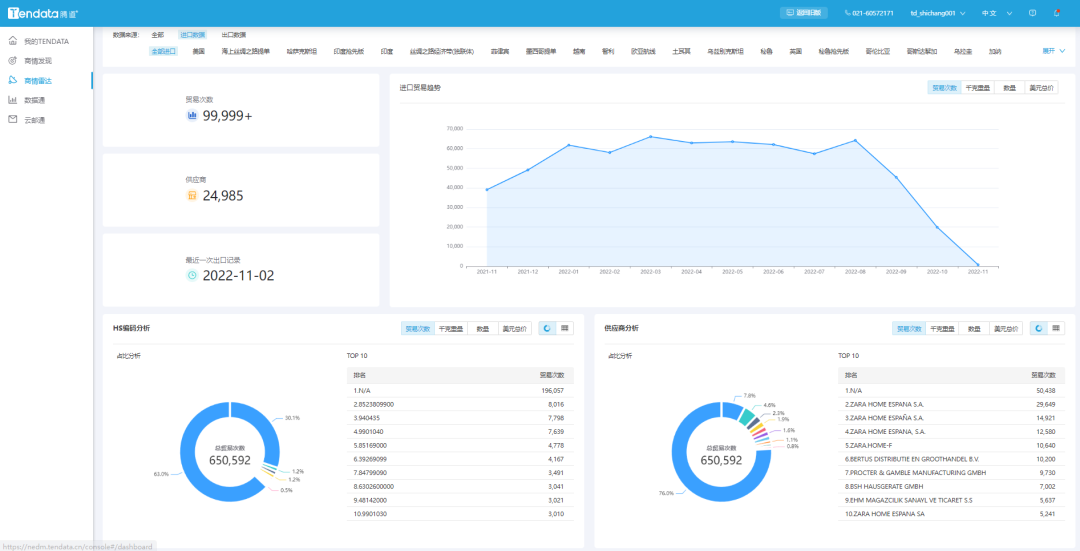Select the 进口数据 data source tab
The height and width of the screenshot is (551, 1080).
pos(192,34)
